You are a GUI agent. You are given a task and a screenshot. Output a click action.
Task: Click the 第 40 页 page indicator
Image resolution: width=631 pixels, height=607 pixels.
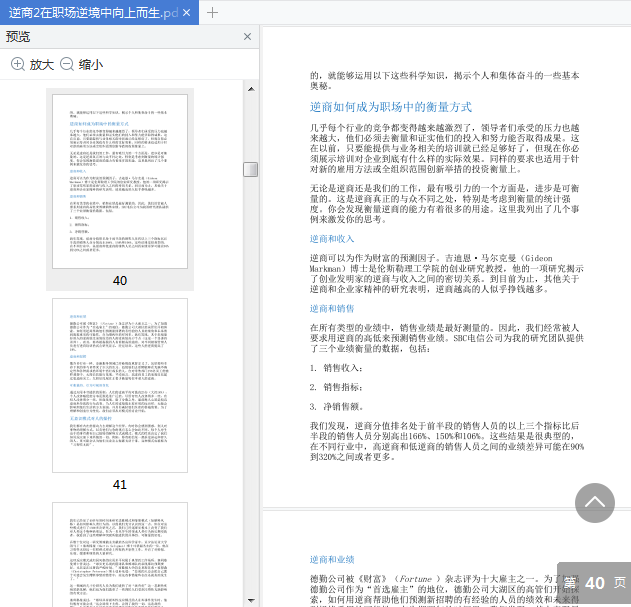(594, 583)
